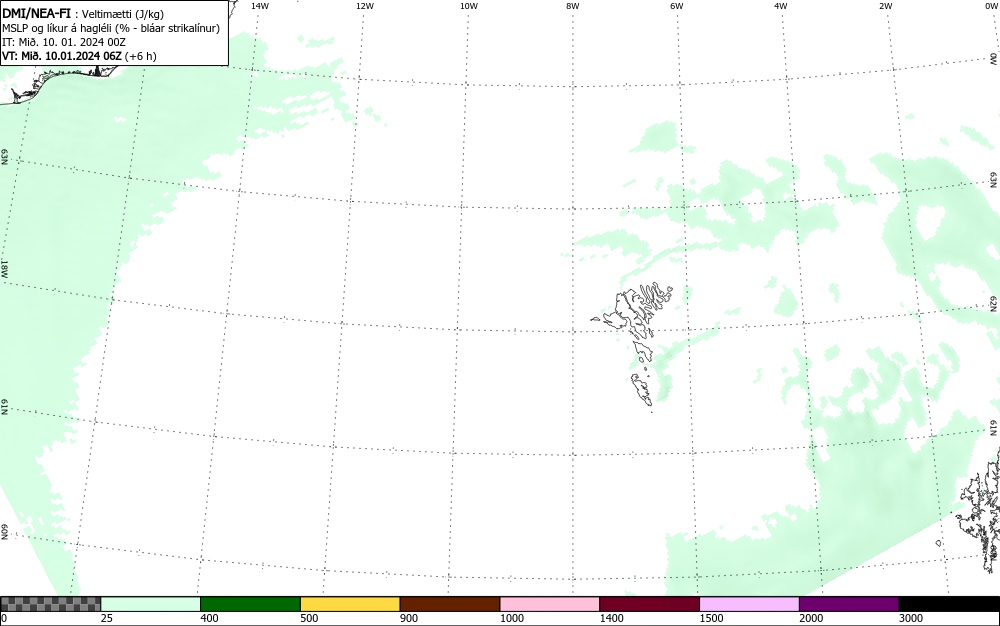1000x626 pixels.
Task: Click the legend value 0
Action: click(x=4, y=618)
